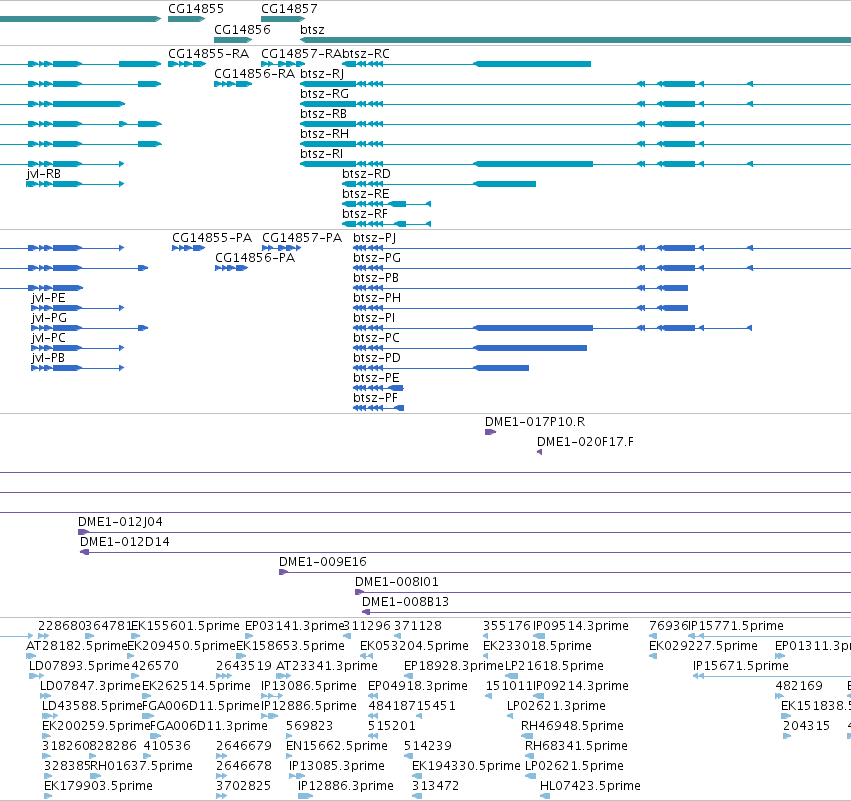
Task: Open the CG14855-RA transcript label
Action: click(208, 54)
